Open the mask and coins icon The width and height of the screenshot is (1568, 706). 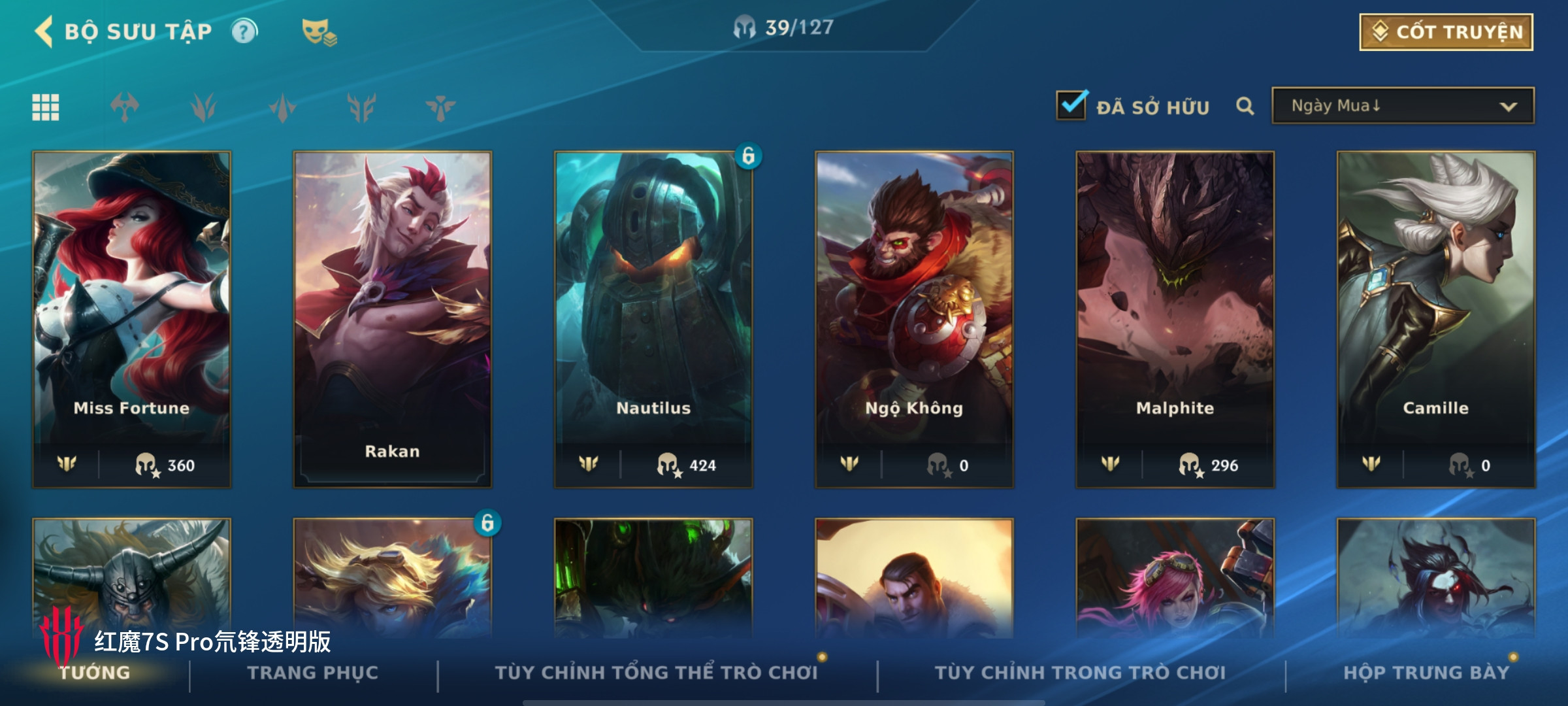319,32
